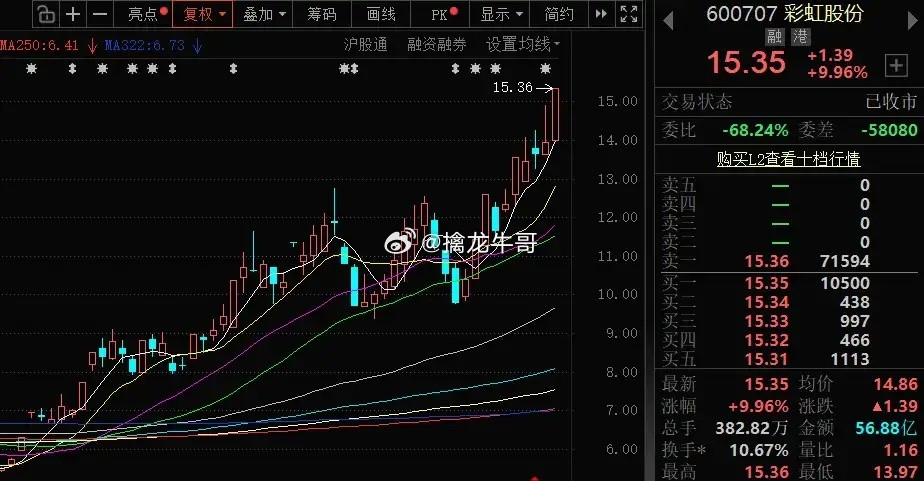
Task: Click the 港 Hong Kong connect tag
Action: click(x=800, y=37)
